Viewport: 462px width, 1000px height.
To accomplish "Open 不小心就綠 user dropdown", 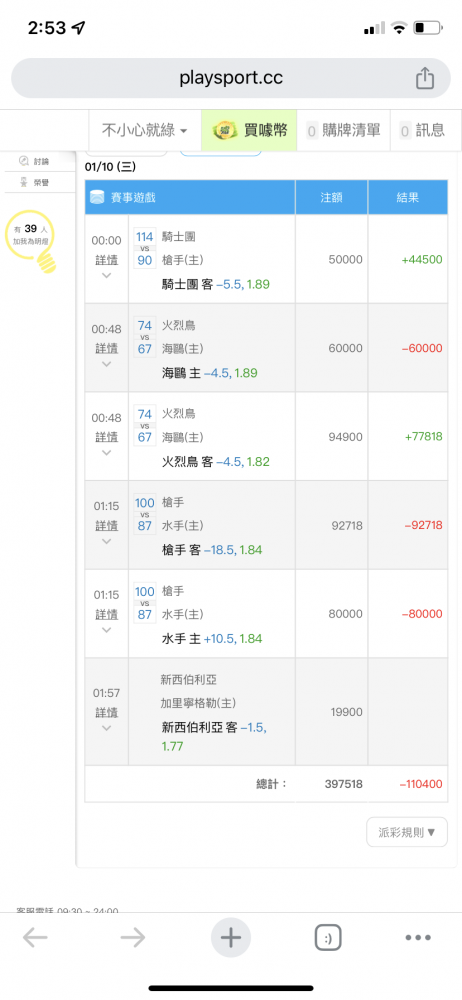I will [x=145, y=131].
